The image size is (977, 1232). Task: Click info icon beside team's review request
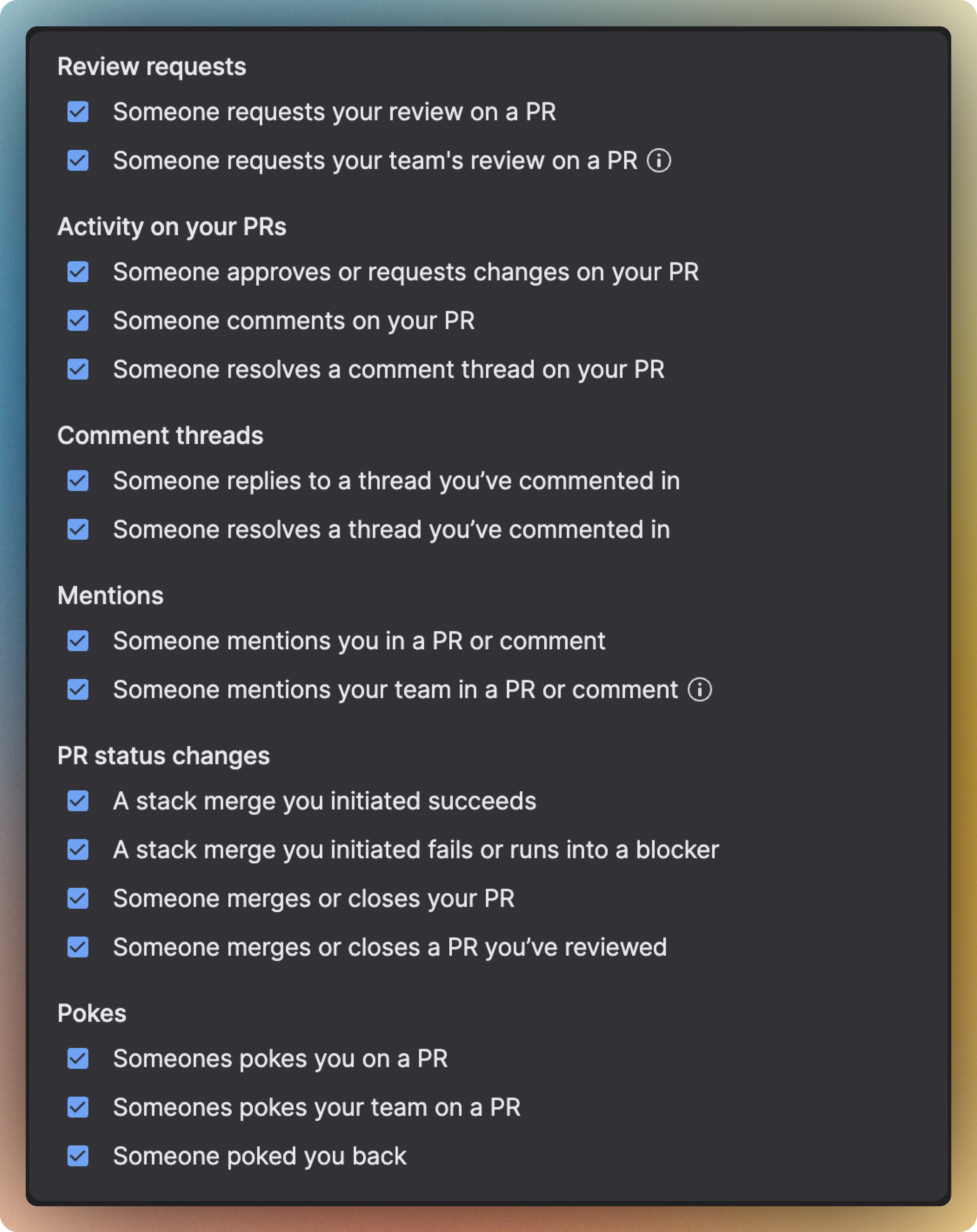tap(659, 161)
